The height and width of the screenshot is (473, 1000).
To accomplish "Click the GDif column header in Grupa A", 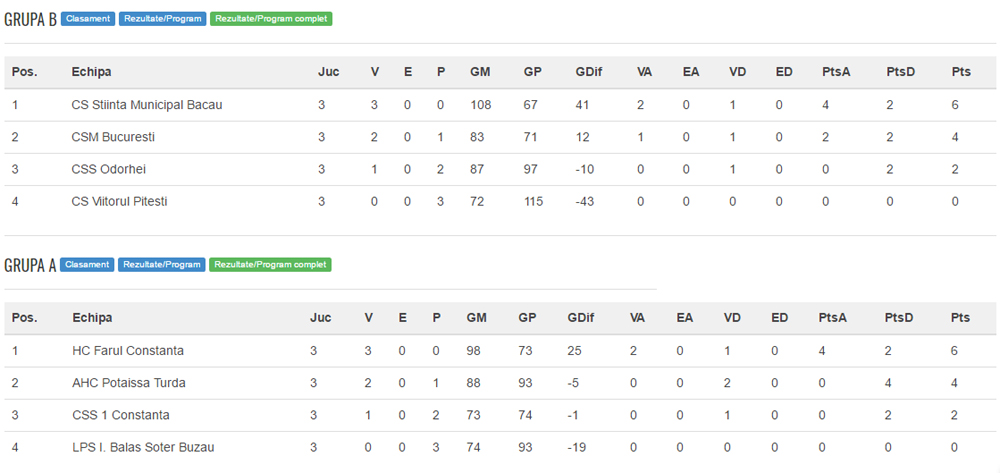I will [580, 318].
